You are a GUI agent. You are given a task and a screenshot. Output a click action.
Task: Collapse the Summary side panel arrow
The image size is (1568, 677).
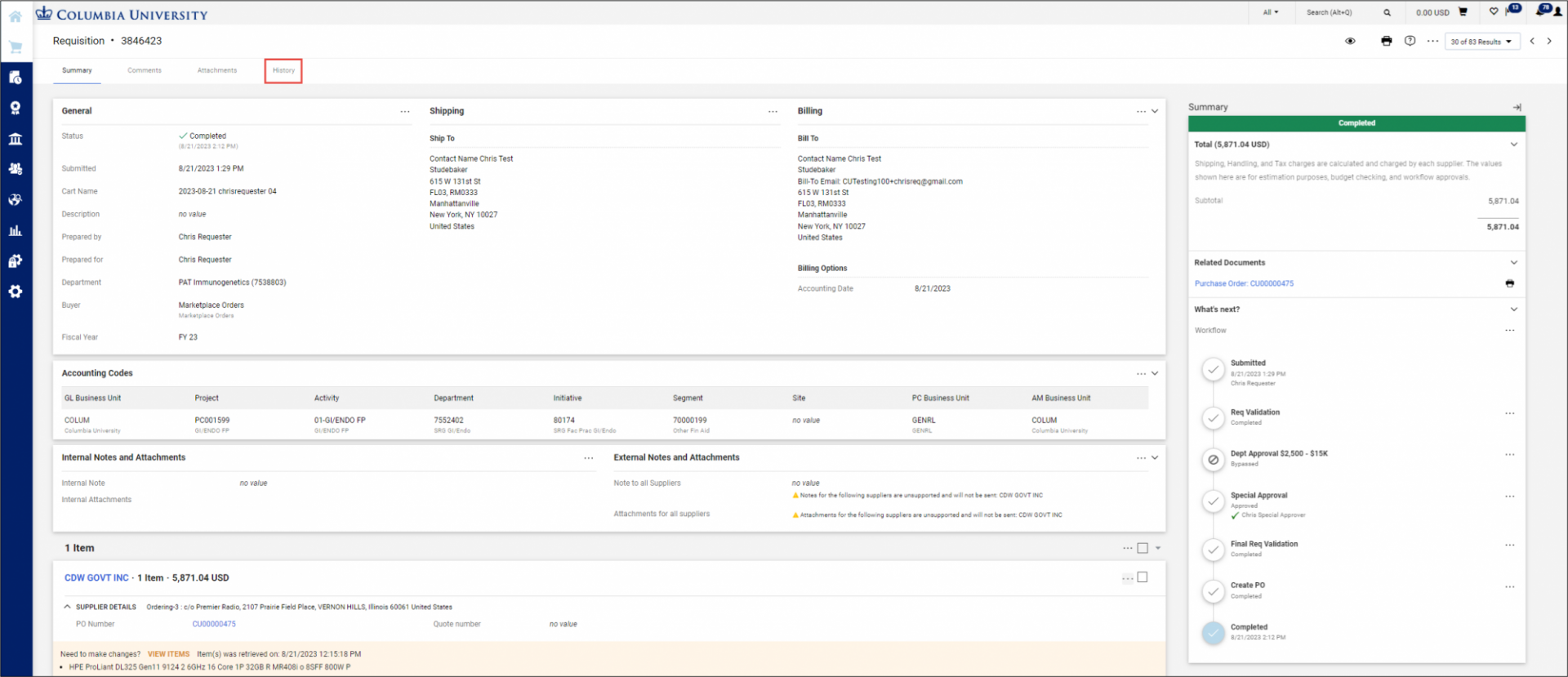click(x=1517, y=107)
